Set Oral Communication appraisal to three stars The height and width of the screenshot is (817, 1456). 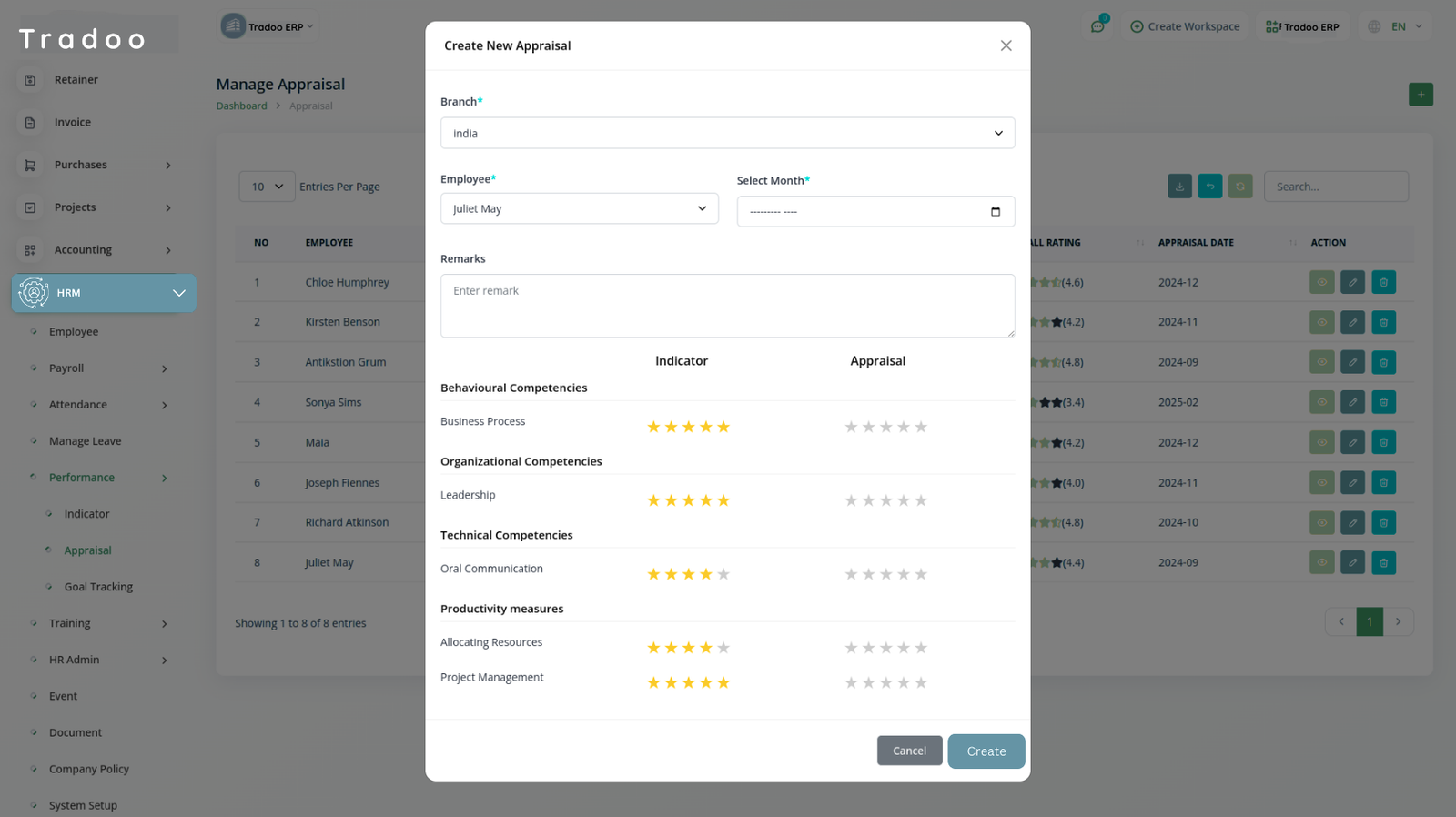pos(885,574)
